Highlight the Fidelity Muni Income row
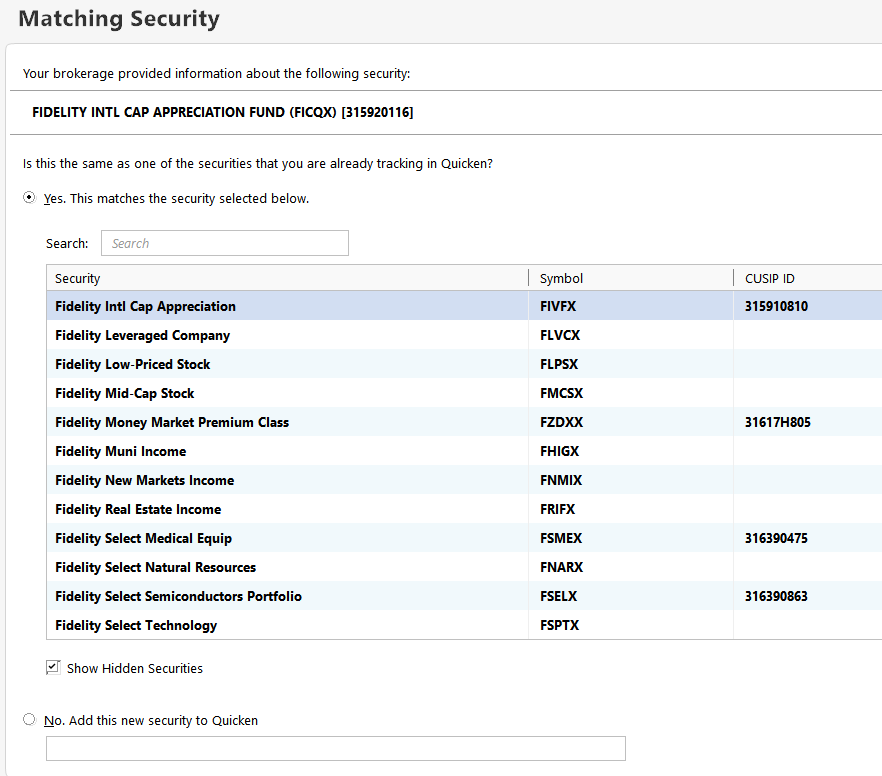882x776 pixels. [x=121, y=451]
